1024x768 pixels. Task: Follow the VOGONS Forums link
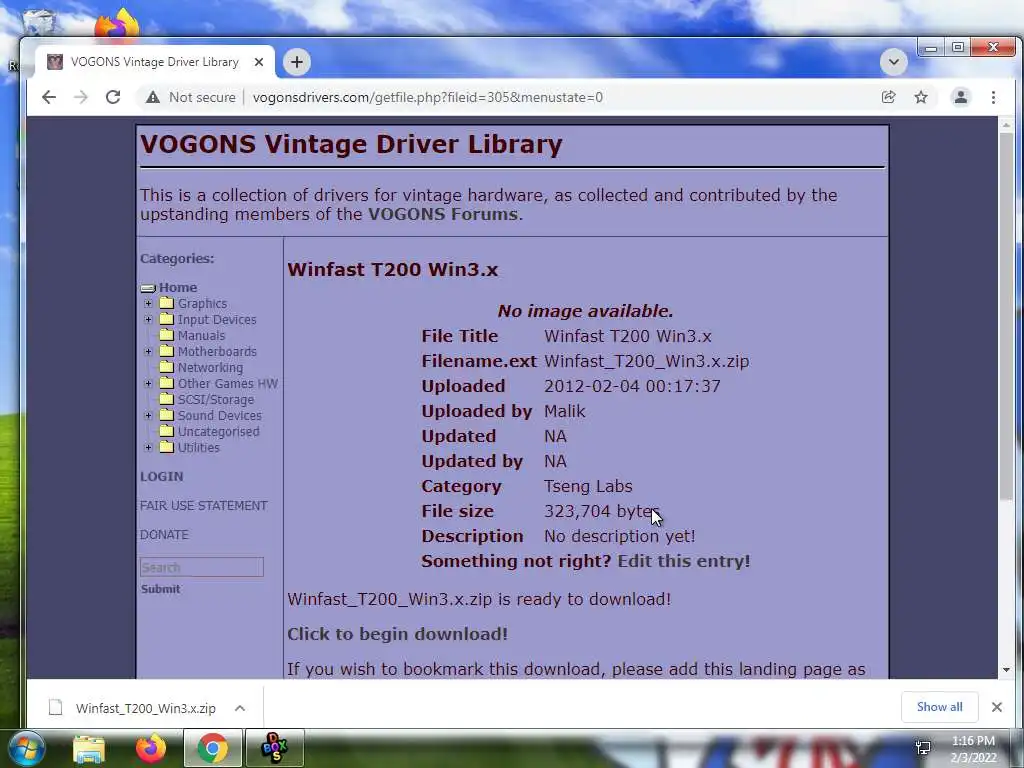[x=443, y=214]
